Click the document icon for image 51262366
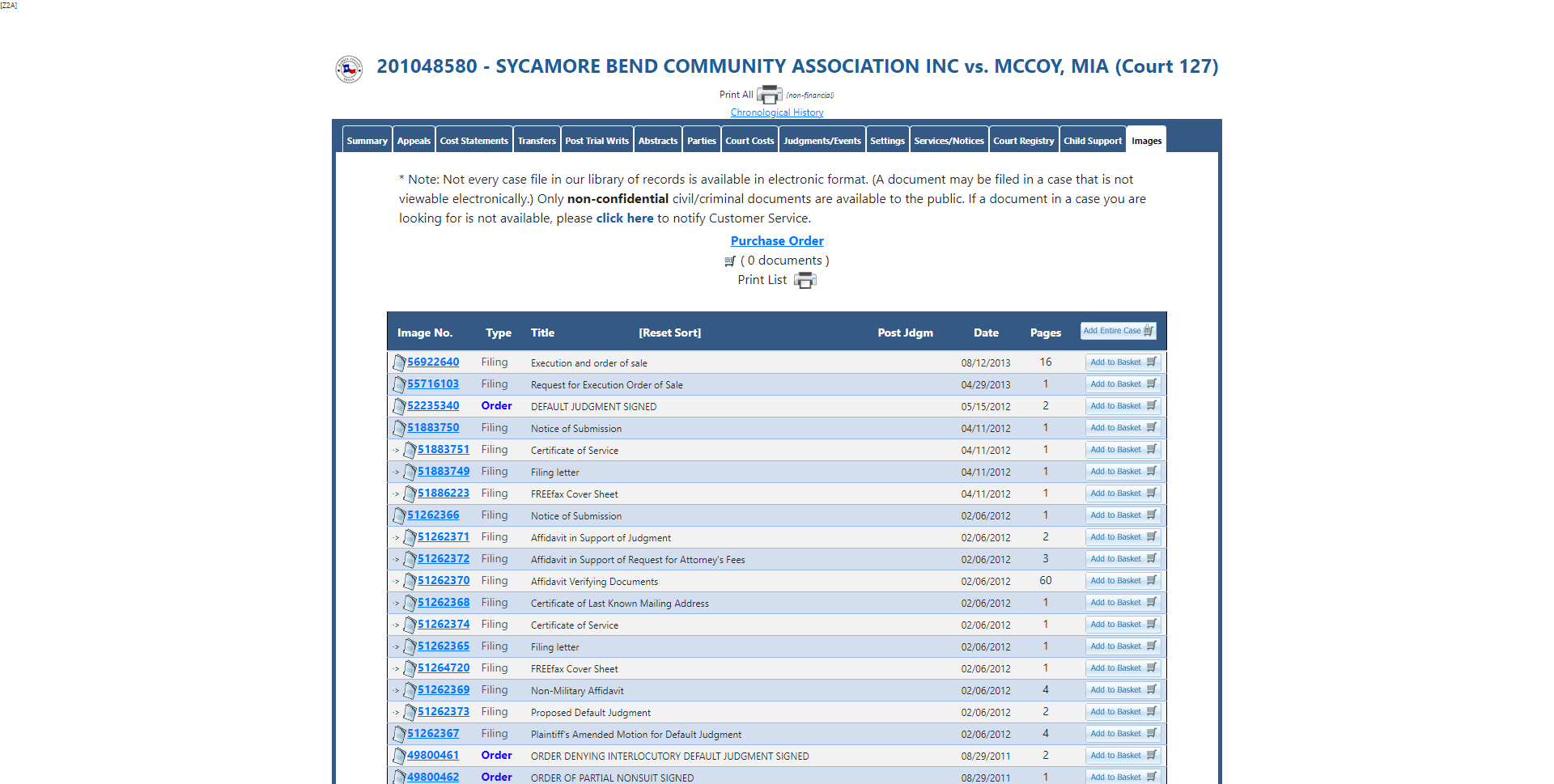This screenshot has height=784, width=1554. click(x=399, y=515)
